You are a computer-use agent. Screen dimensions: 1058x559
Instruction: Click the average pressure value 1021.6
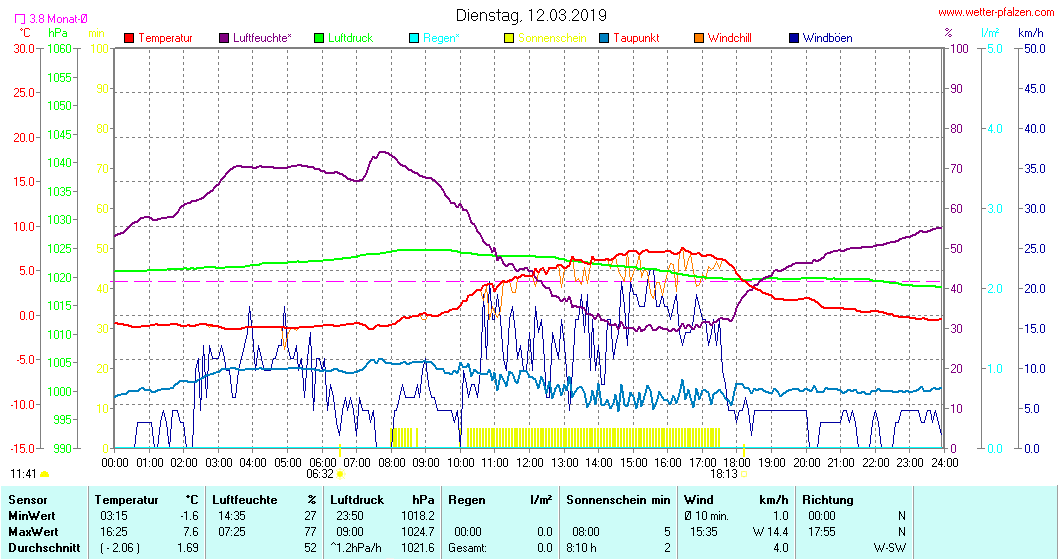[x=418, y=548]
